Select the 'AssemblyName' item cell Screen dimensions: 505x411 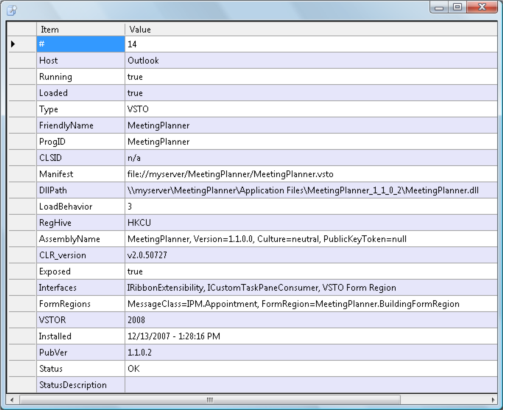[x=81, y=239]
